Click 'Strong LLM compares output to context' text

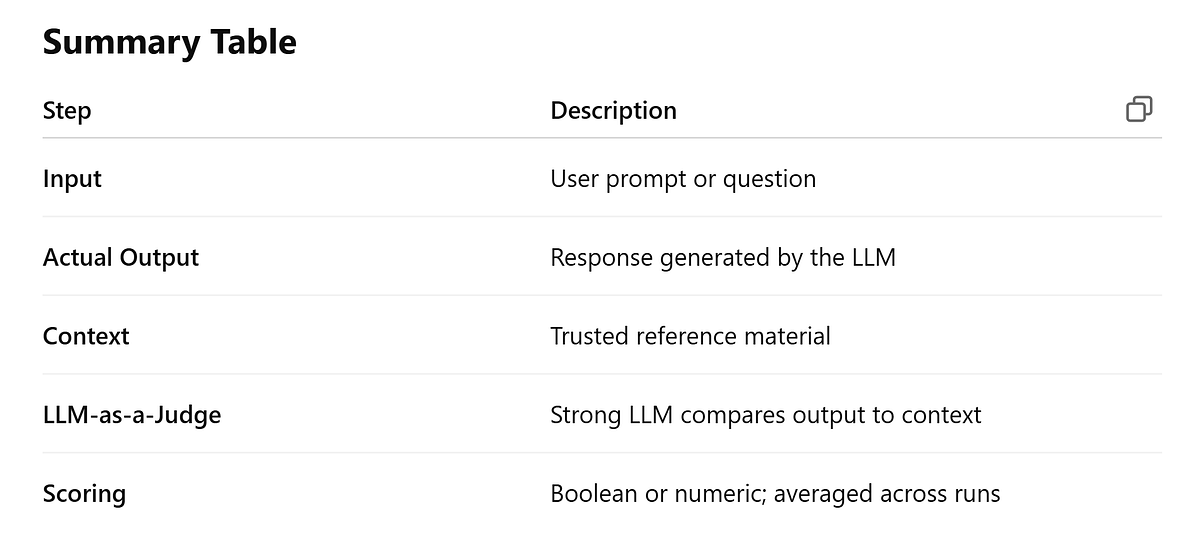[x=766, y=415]
